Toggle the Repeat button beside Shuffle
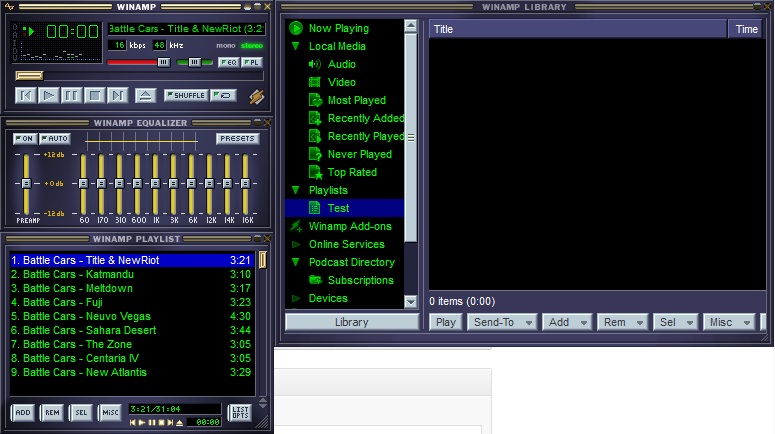The width and height of the screenshot is (775, 434). [223, 95]
